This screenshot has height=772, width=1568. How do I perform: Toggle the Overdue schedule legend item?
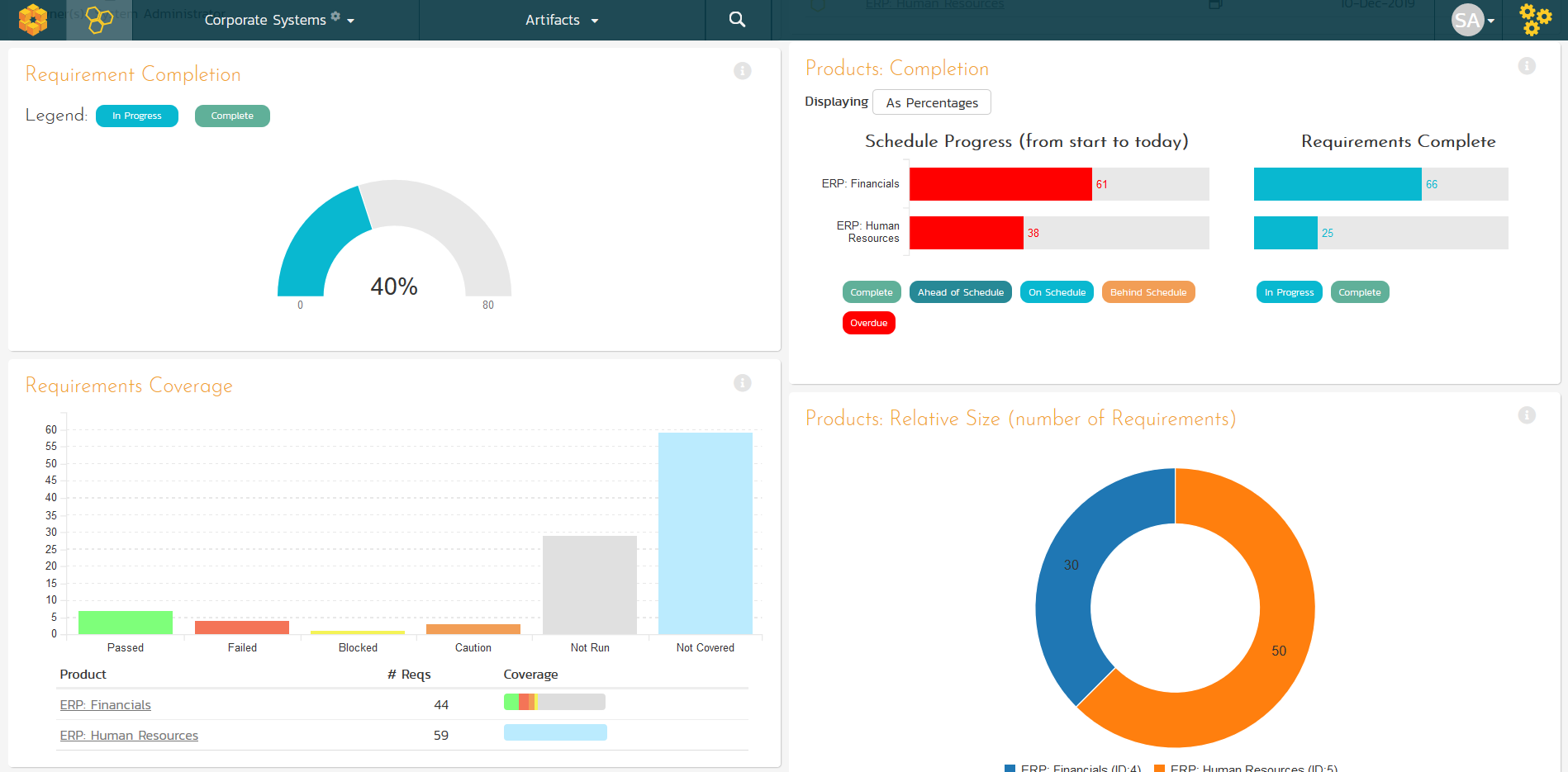click(x=868, y=323)
